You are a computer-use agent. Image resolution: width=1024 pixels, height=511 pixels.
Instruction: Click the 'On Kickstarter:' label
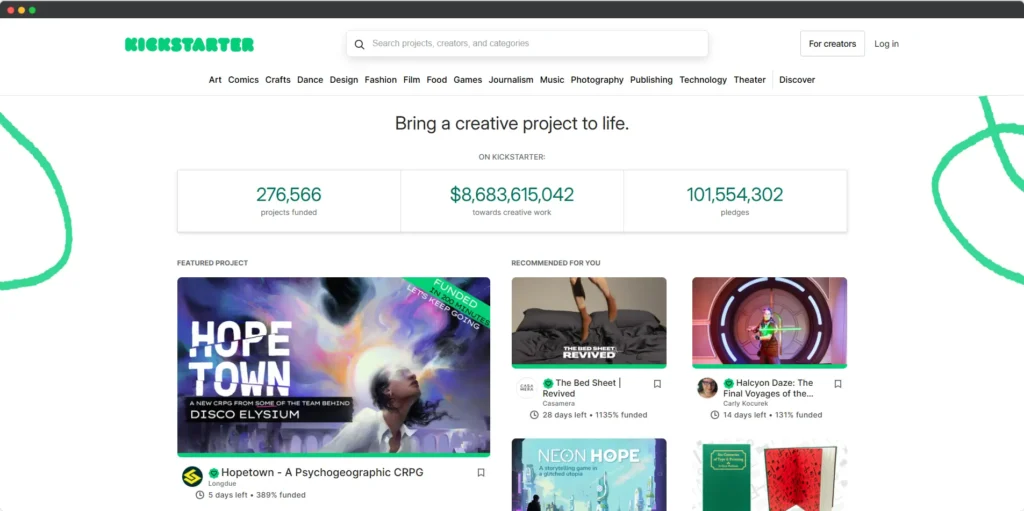pyautogui.click(x=512, y=157)
